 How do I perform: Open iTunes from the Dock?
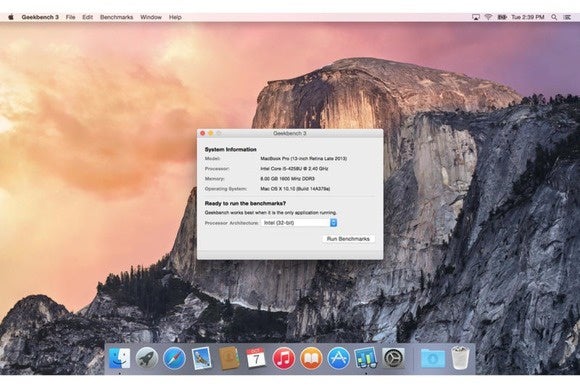tap(283, 358)
